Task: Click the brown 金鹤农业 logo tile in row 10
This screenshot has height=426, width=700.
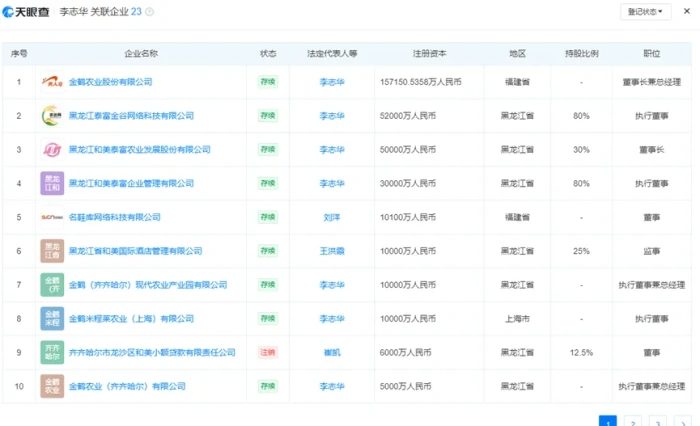Action: 52,386
